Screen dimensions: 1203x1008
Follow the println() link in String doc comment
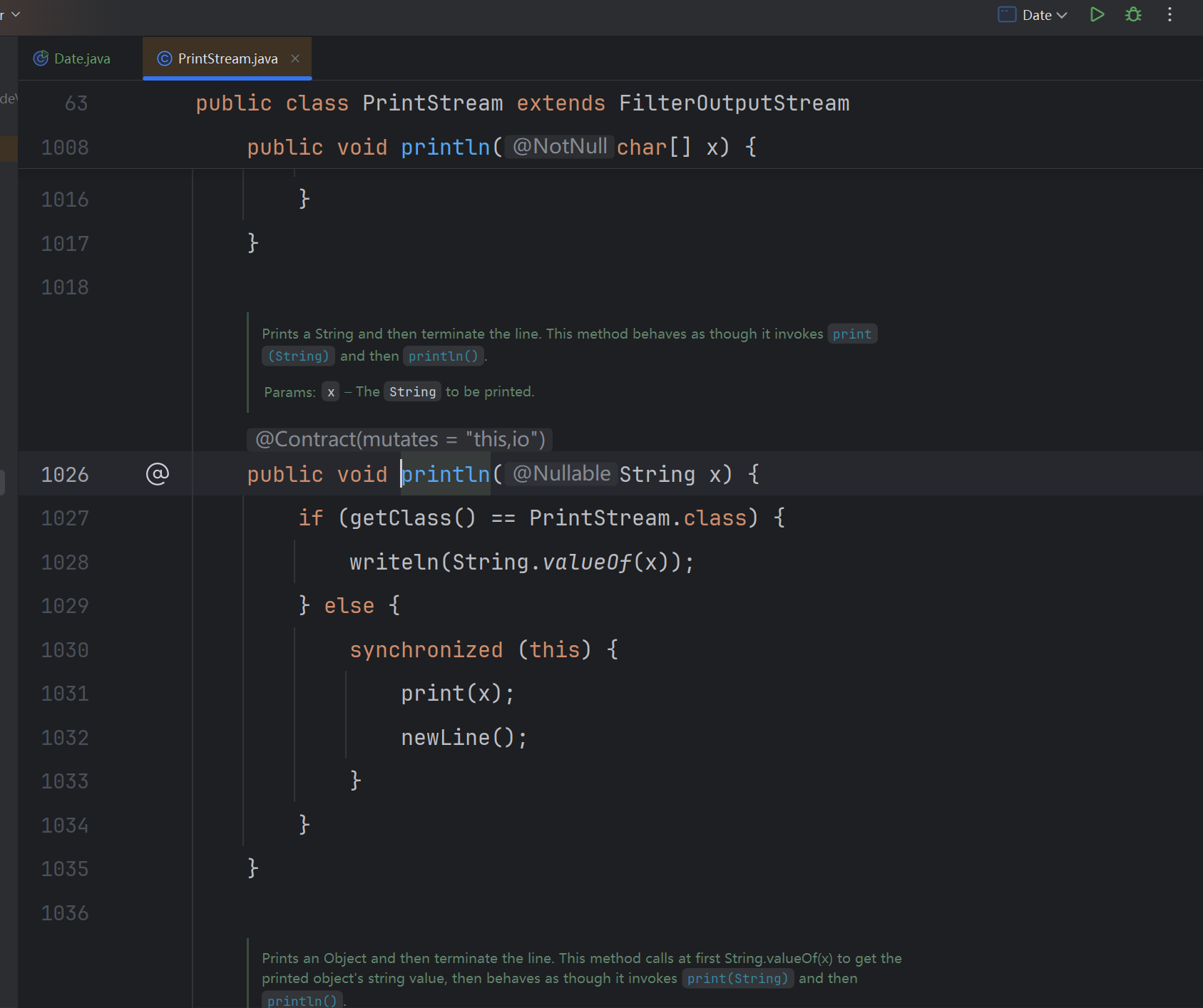coord(444,356)
